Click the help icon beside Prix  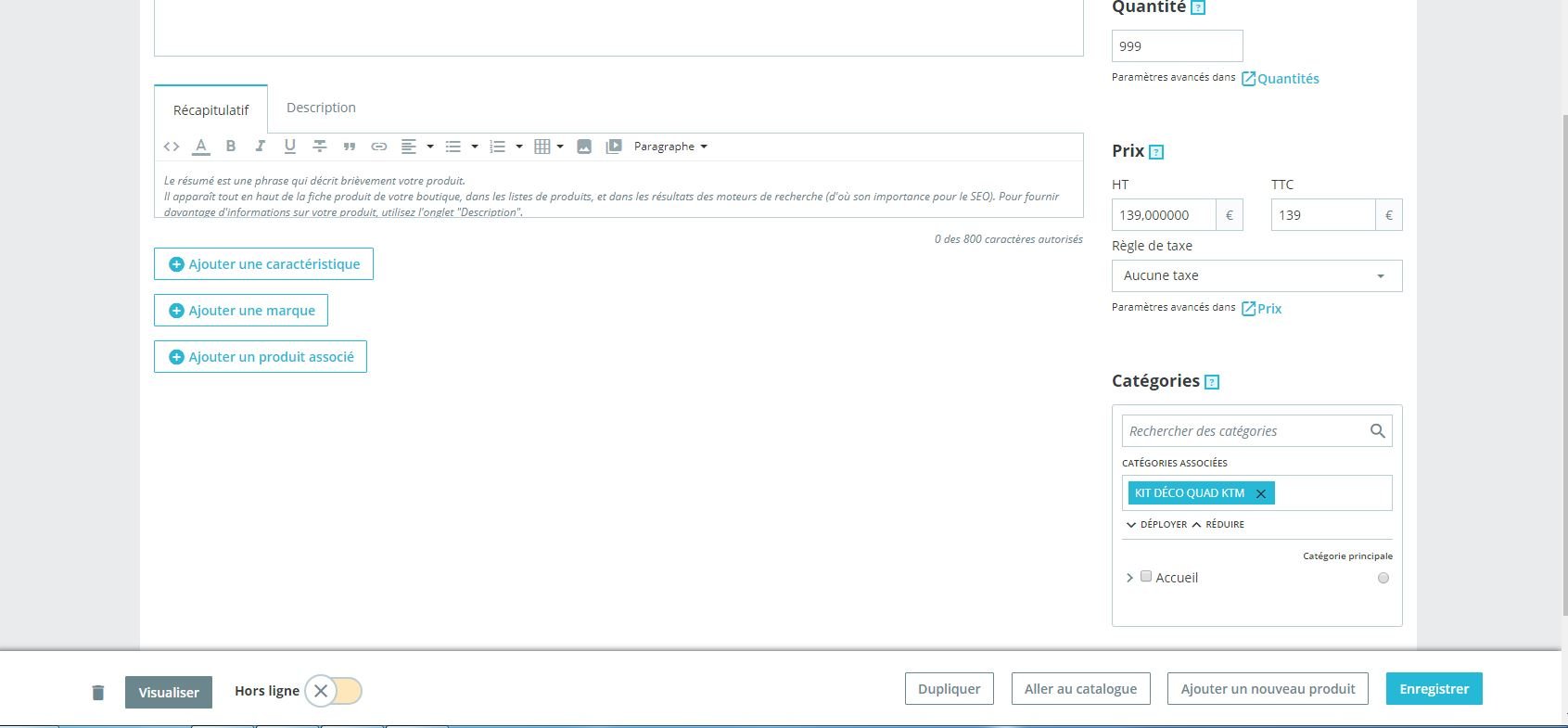point(1156,152)
